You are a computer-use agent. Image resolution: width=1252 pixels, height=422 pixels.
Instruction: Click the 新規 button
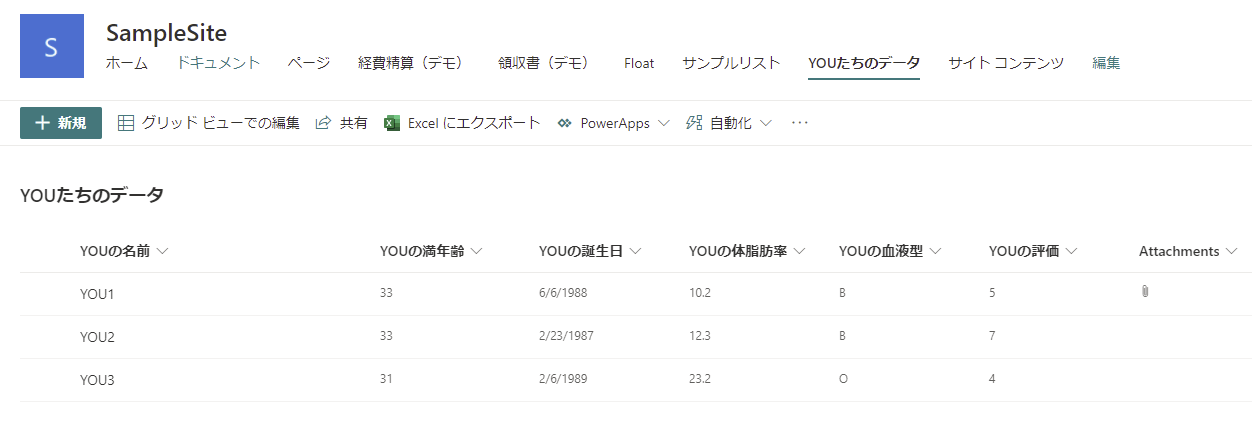61,123
